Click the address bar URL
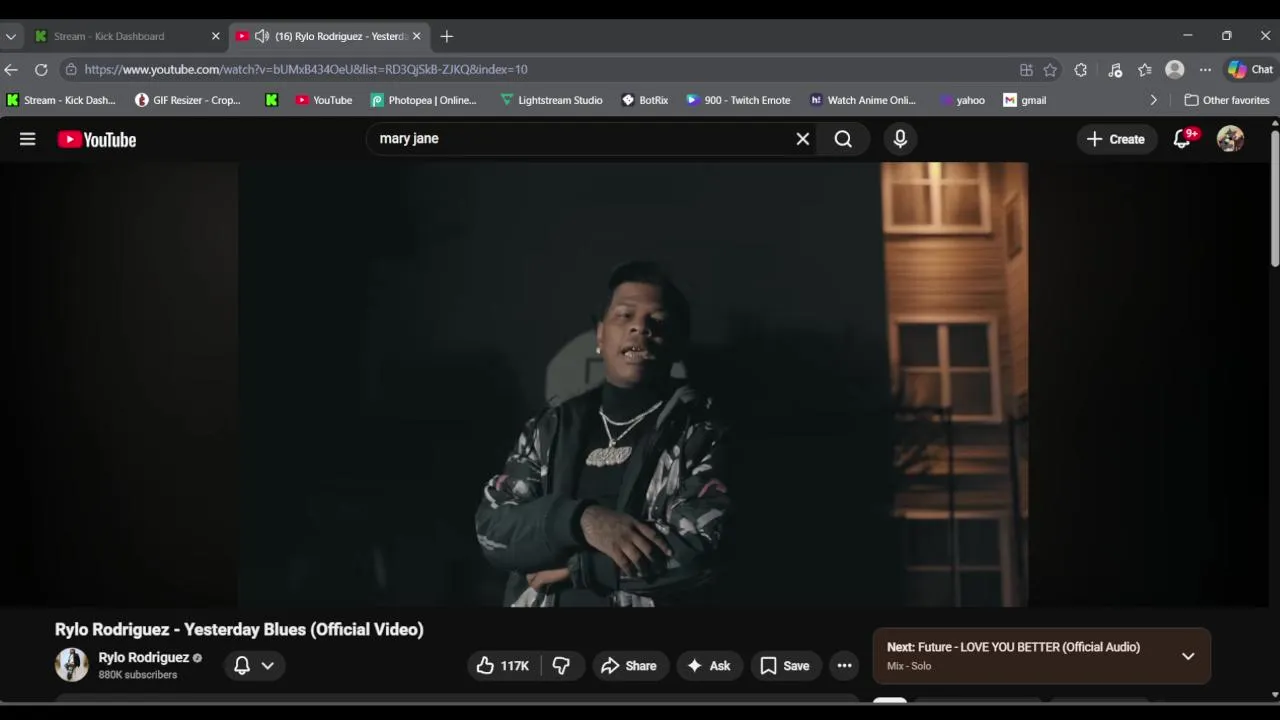 [306, 70]
